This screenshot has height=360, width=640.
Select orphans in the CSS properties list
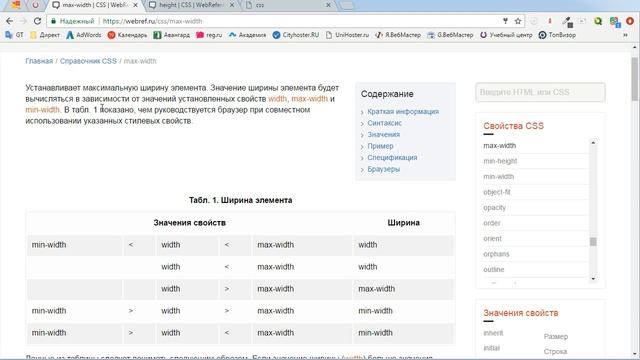tap(496, 254)
